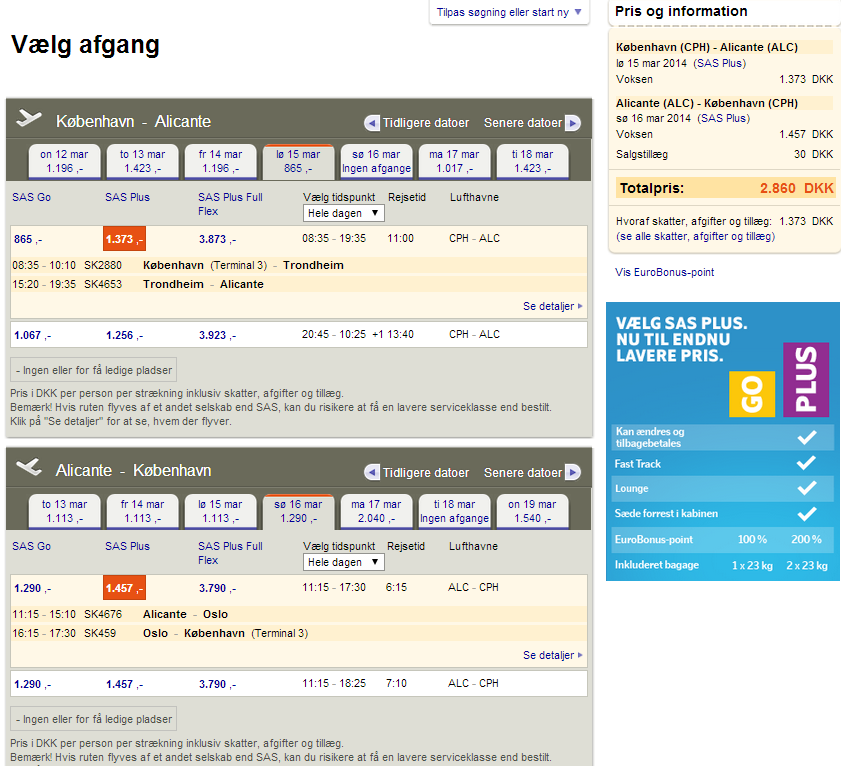
Task: Expand 'Se detaljer' for the outbound flight
Action: tap(552, 306)
